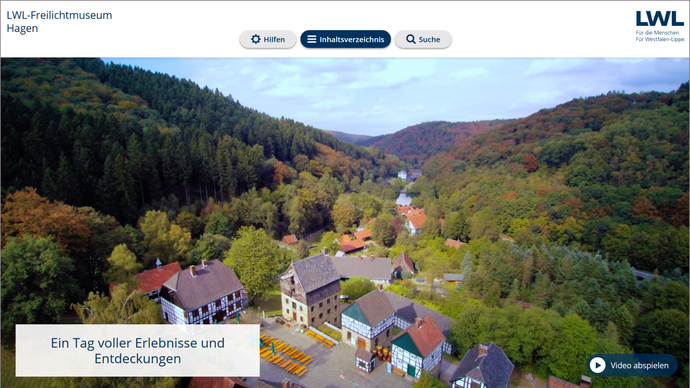
Task: Click the 'Suche' label text
Action: click(x=429, y=40)
